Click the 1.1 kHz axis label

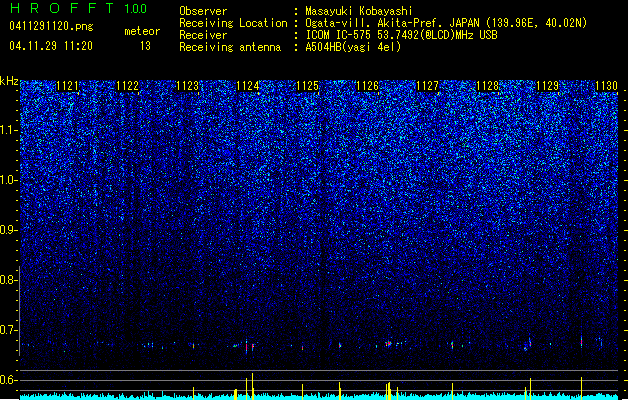coord(9,131)
